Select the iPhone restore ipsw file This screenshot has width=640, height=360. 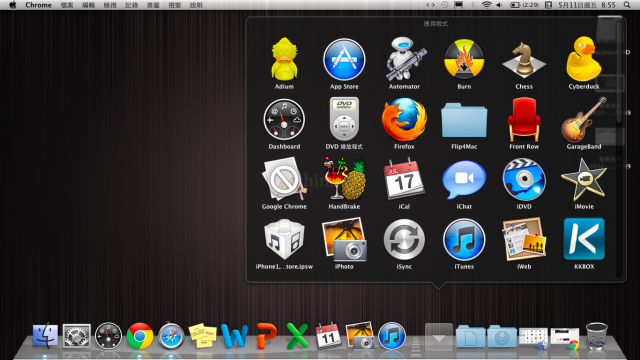click(x=284, y=240)
